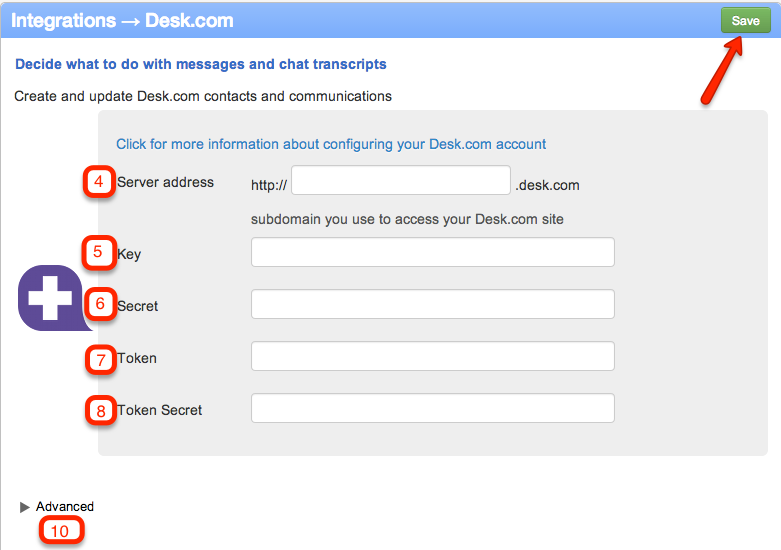Click the Integrations → Desk.com header title
This screenshot has width=781, height=550.
coord(122,20)
